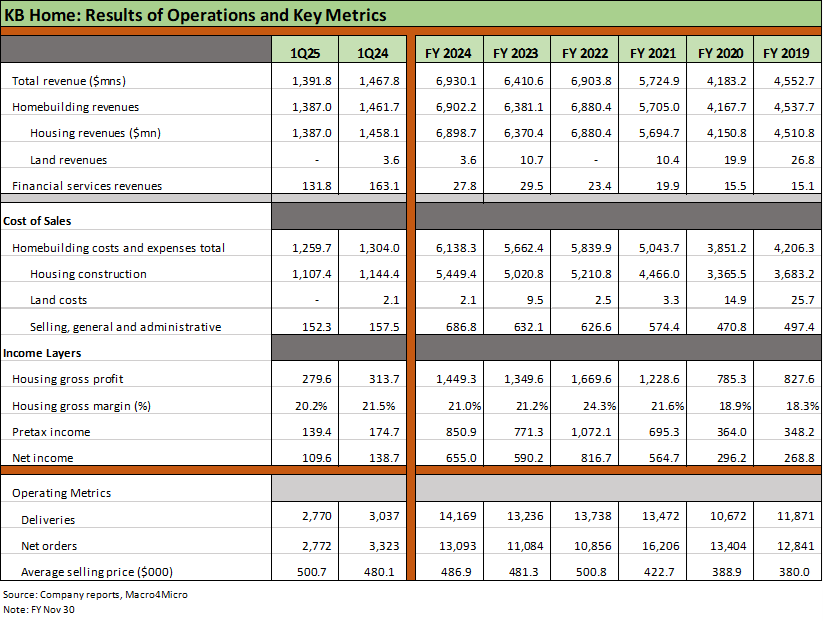The image size is (823, 622).
Task: Click FY 2024 deliveries value 14,169
Action: 458,516
